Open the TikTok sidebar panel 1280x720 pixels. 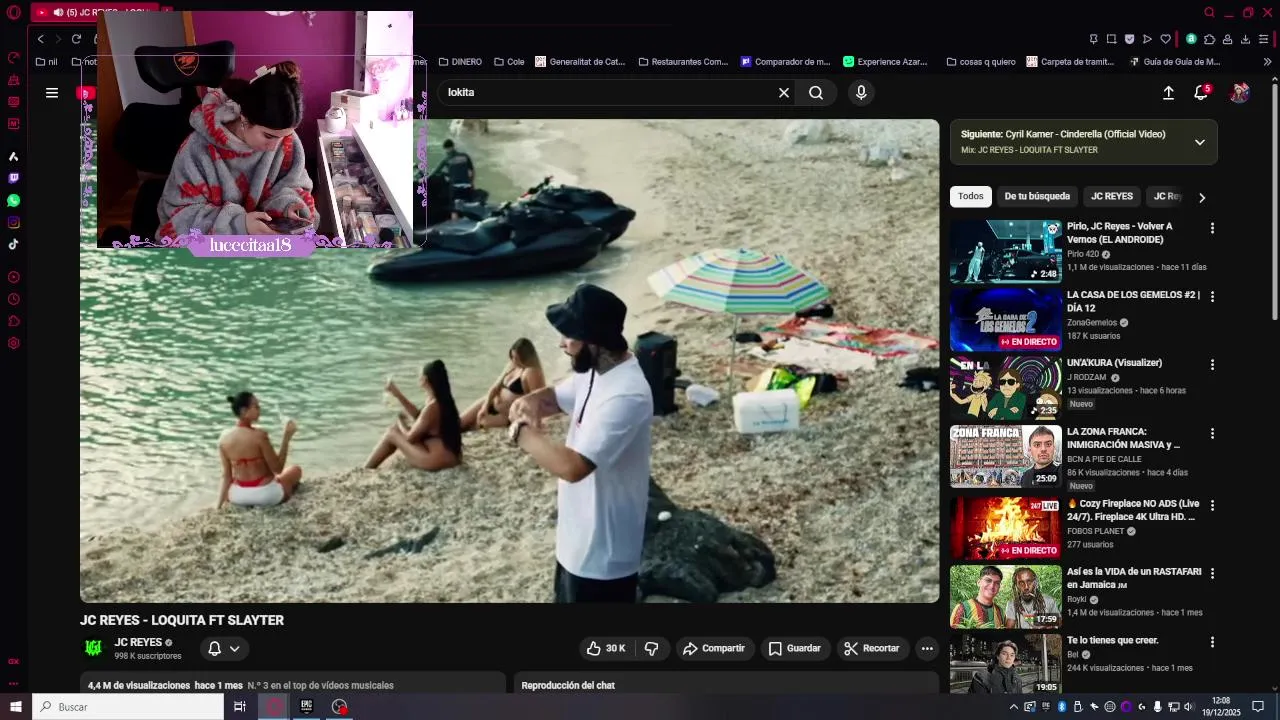(14, 244)
